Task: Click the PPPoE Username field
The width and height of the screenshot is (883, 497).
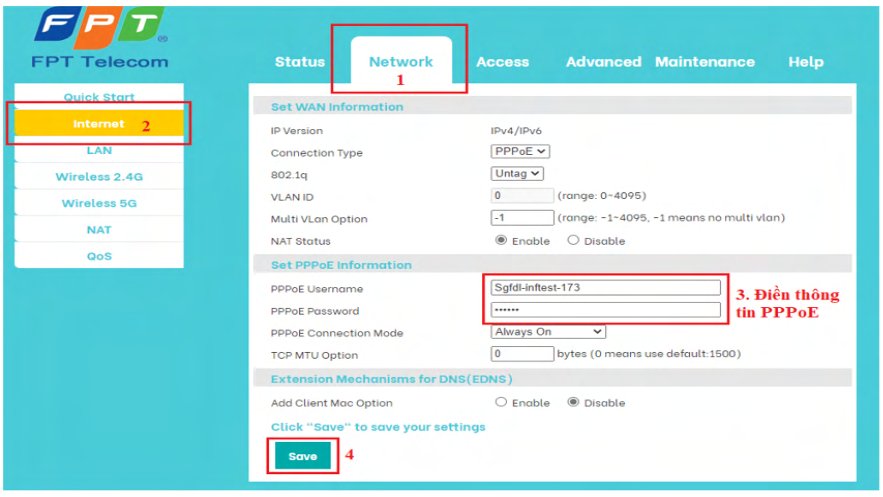Action: click(x=605, y=288)
